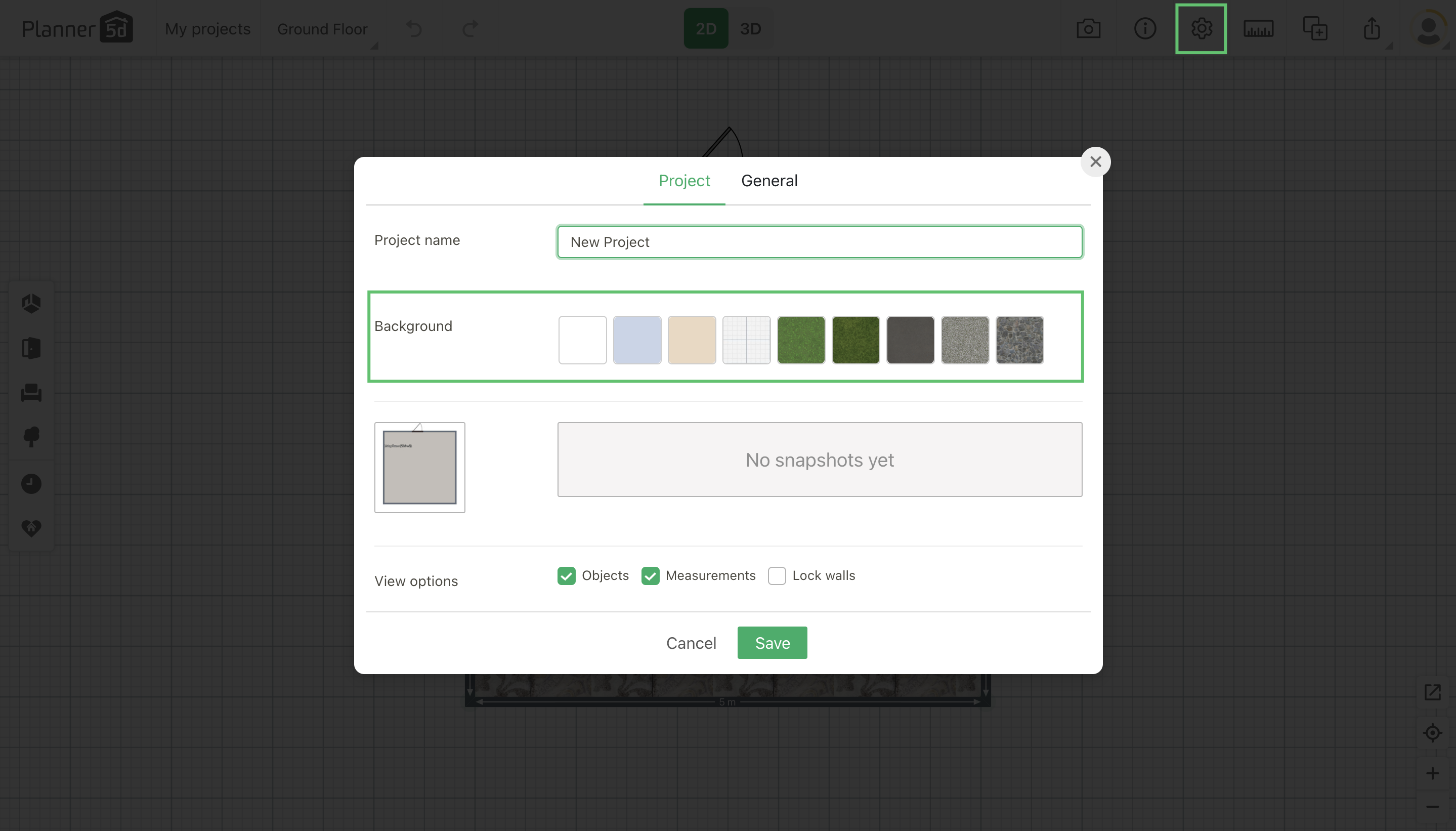This screenshot has height=831, width=1456.
Task: Click the settings gear icon
Action: (x=1201, y=28)
